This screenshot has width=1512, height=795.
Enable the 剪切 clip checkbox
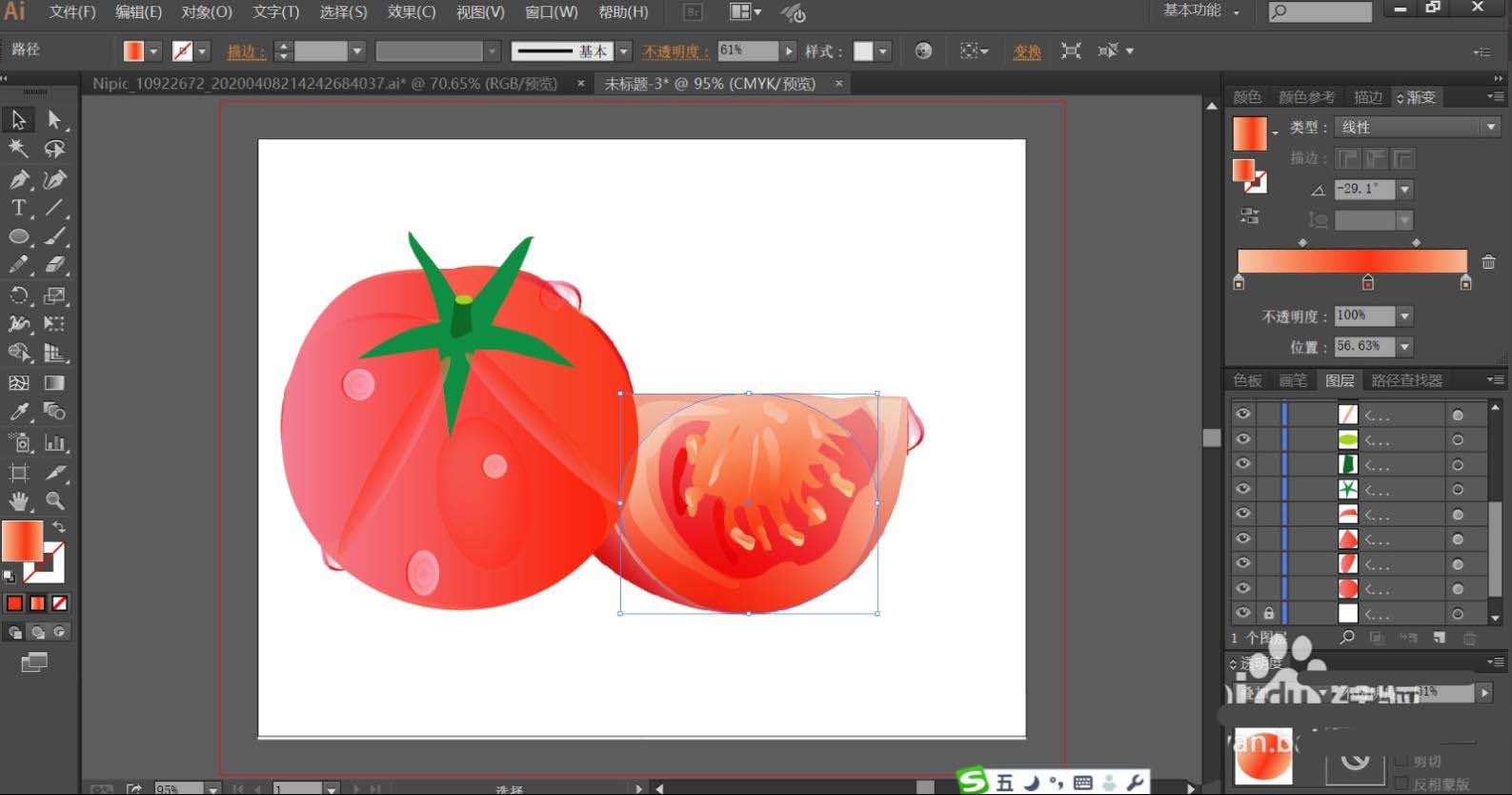pyautogui.click(x=1401, y=761)
